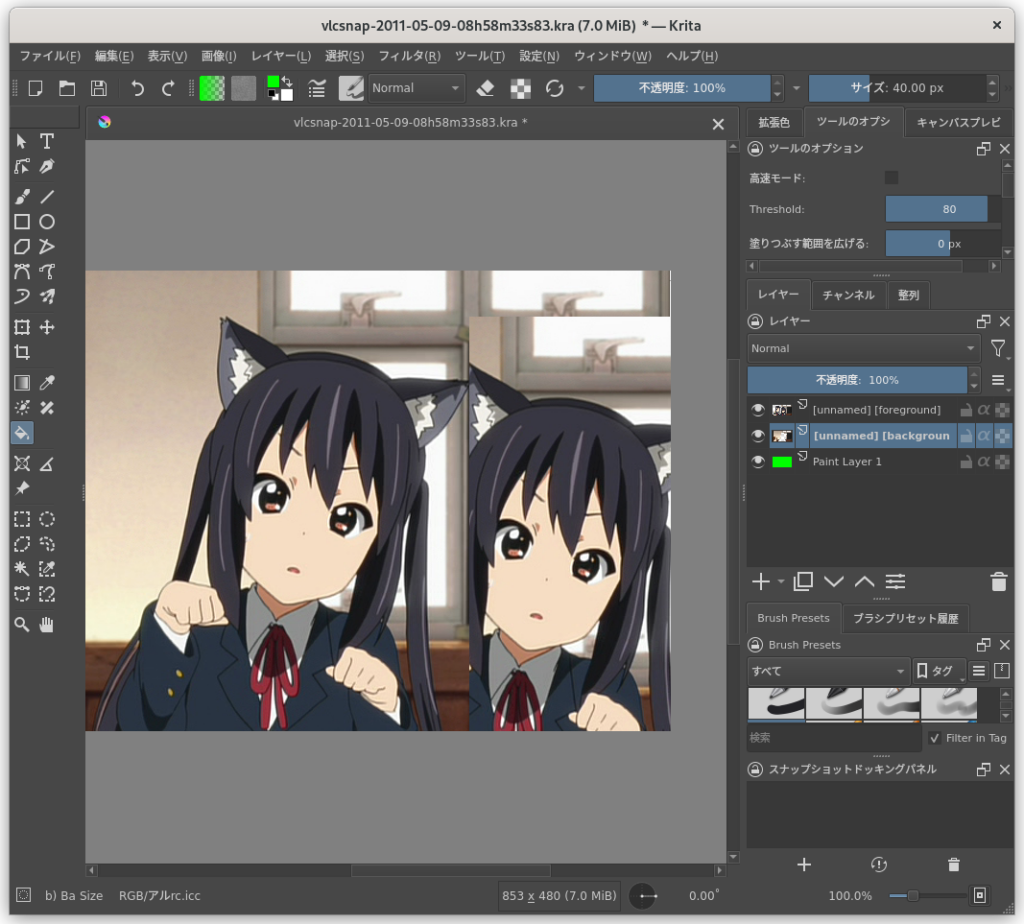Select the Crop tool

(22, 353)
